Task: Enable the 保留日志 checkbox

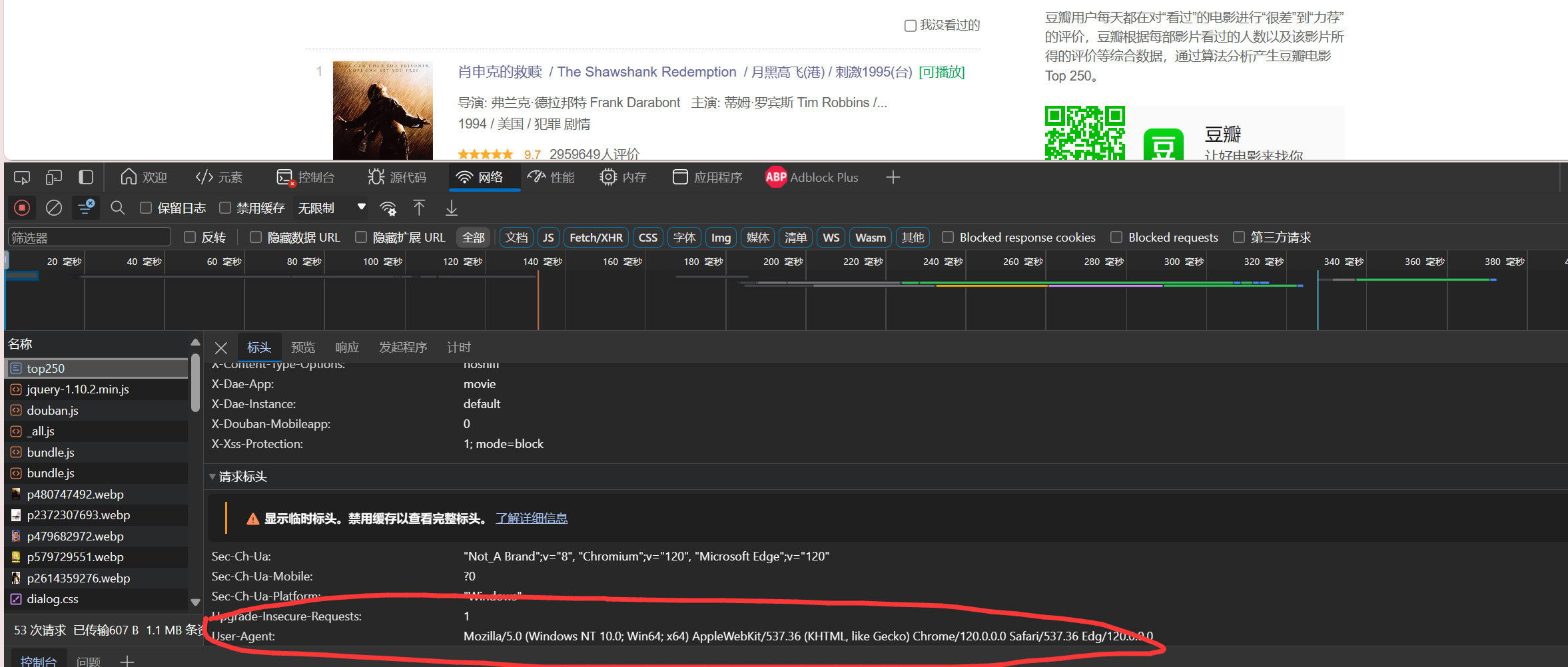Action: 146,208
